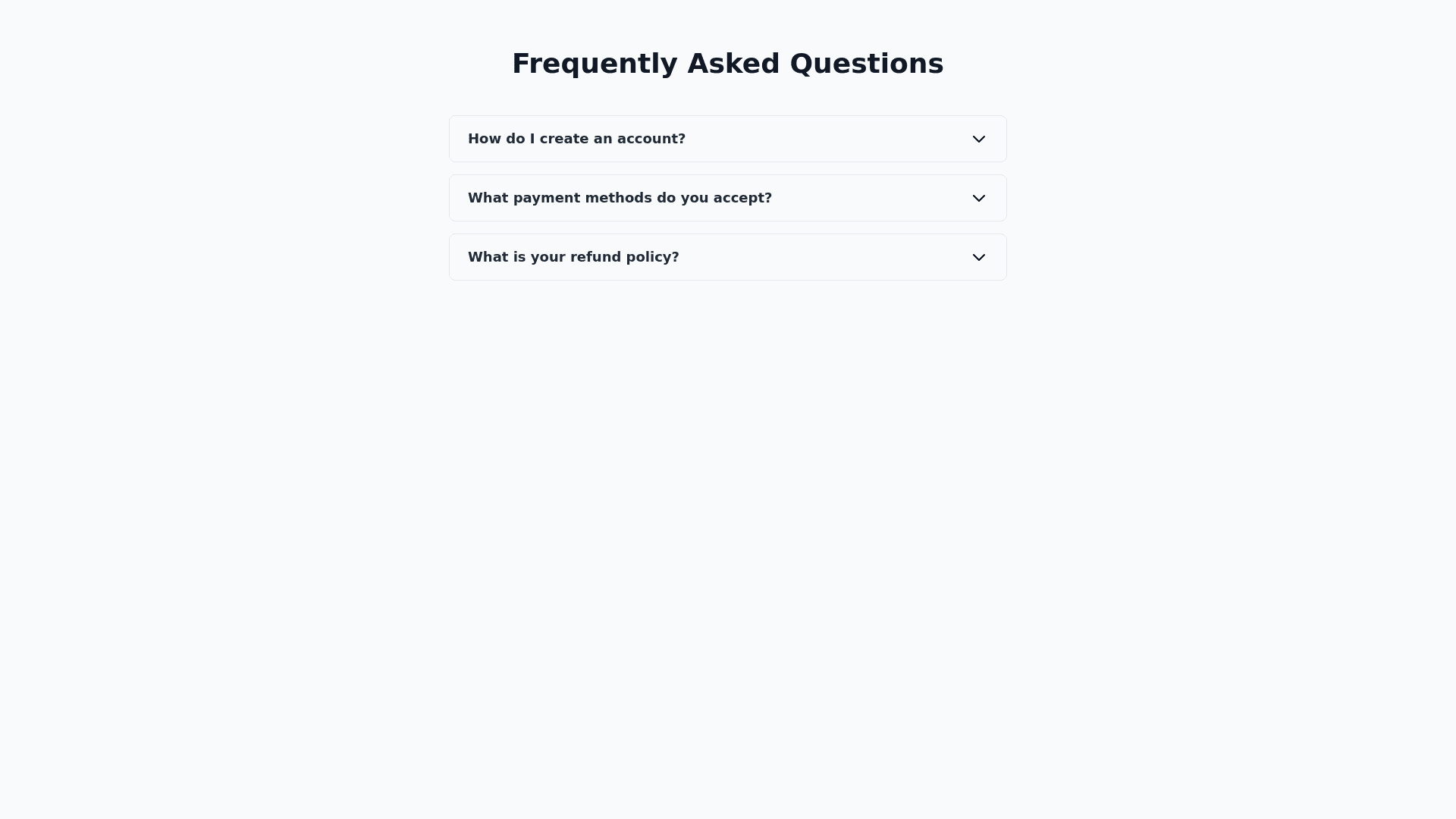1456x819 pixels.
Task: Click the "Frequently Asked Questions" heading
Action: (727, 64)
